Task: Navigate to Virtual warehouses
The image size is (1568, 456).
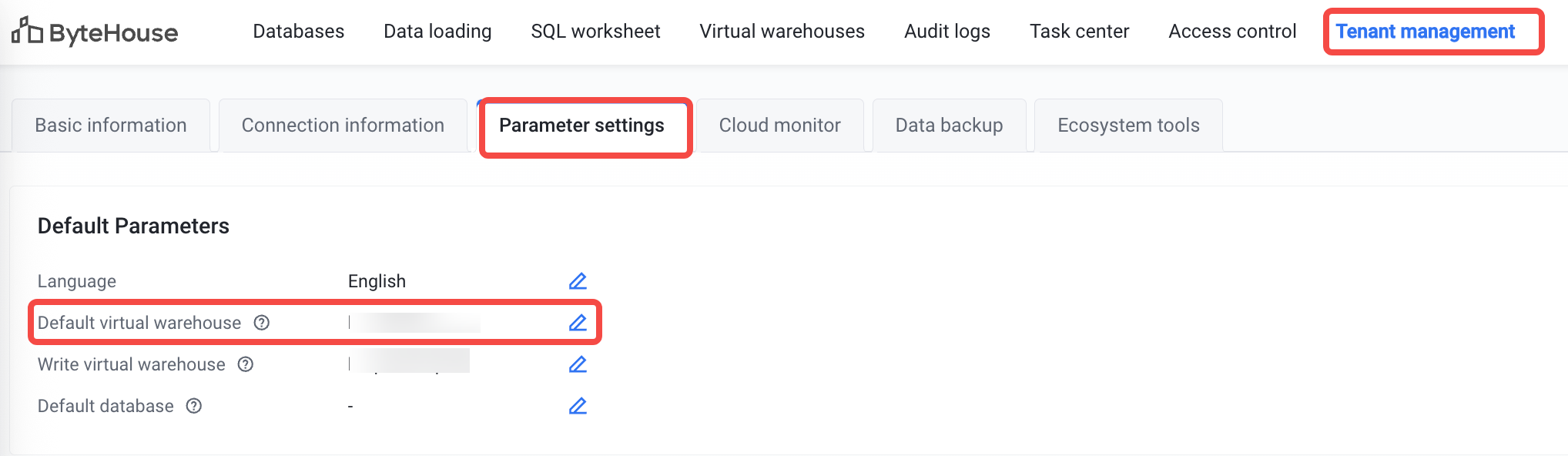Action: (782, 32)
